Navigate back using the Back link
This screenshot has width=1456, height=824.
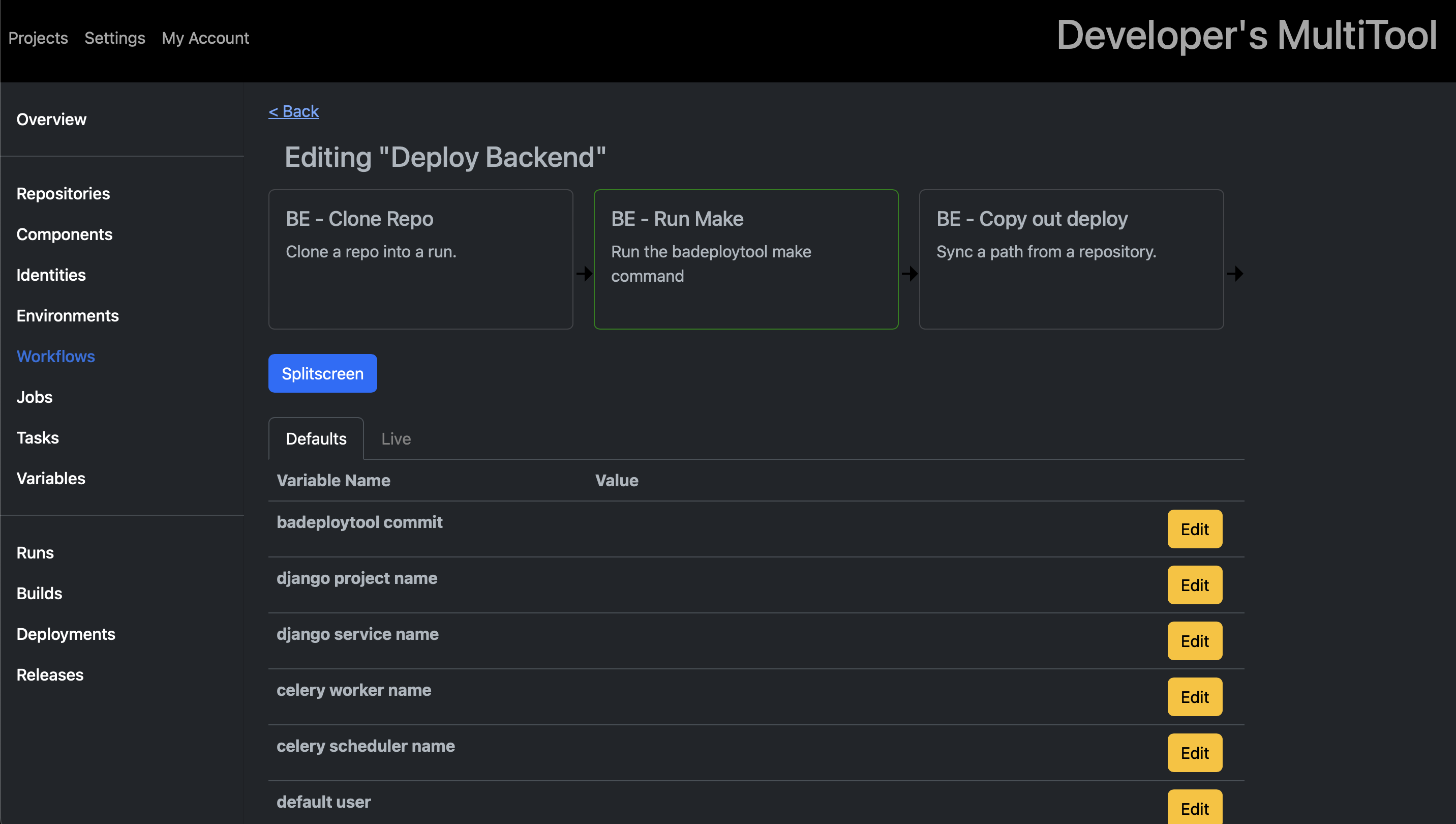click(x=293, y=110)
